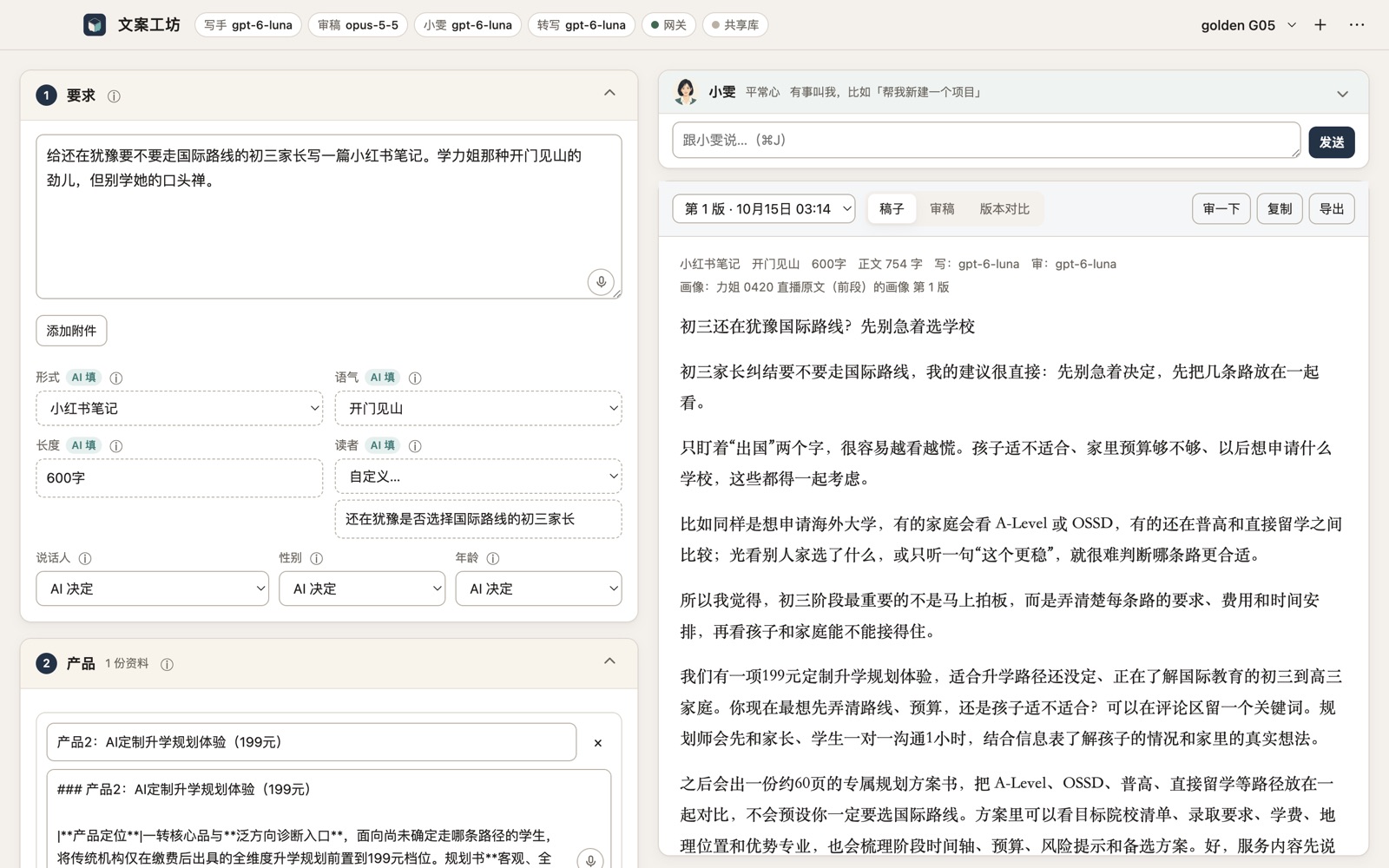
Task: Expand the 小雯 assistant panel chevron
Action: point(1342,94)
